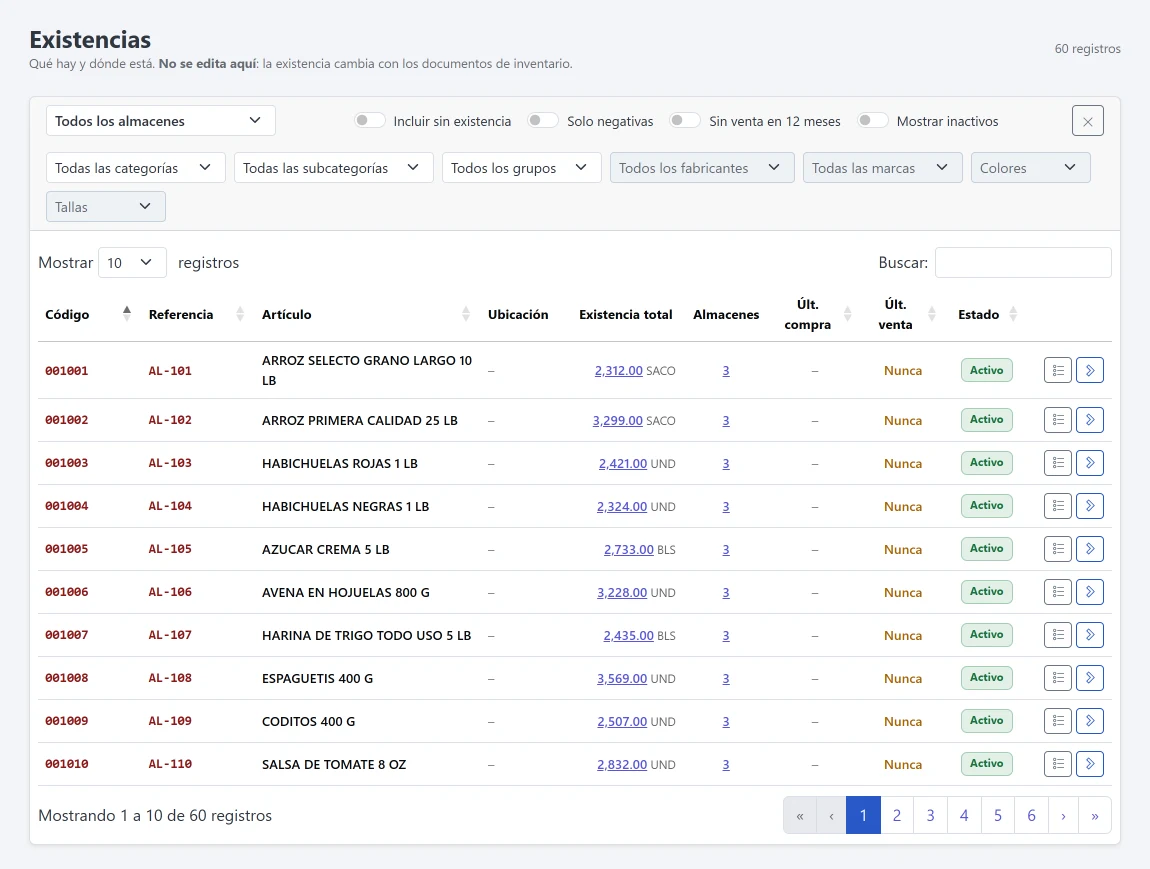Open list icon for AZUCAR CREMA 5 LB

click(x=1058, y=549)
